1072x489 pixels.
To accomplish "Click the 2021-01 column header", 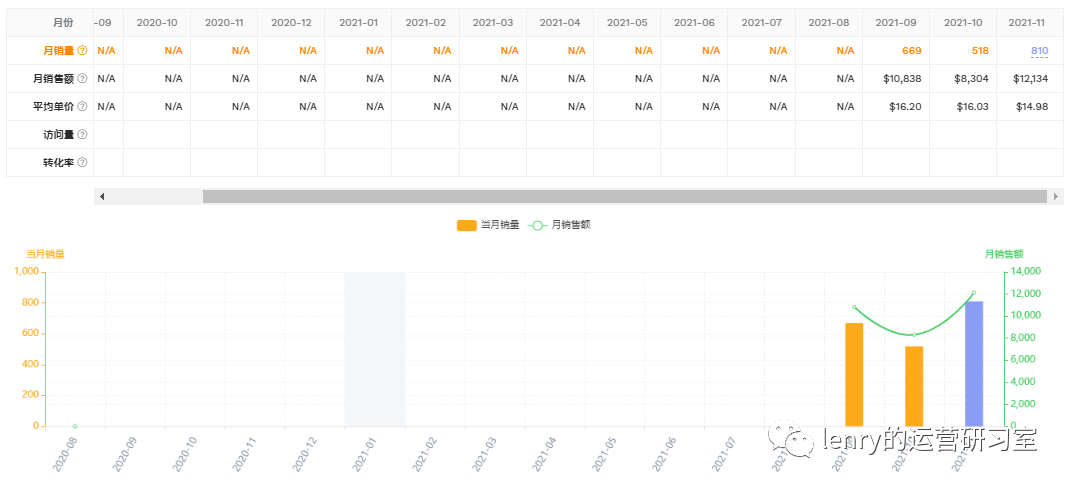I will point(358,23).
